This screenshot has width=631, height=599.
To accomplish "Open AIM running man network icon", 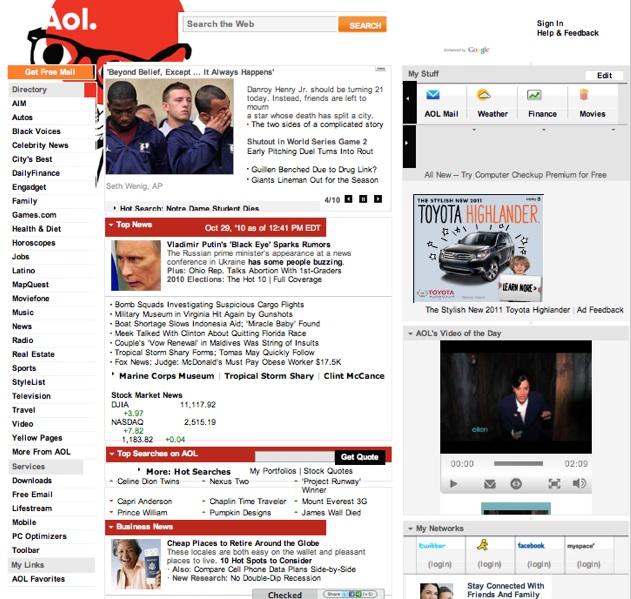I will click(x=483, y=545).
